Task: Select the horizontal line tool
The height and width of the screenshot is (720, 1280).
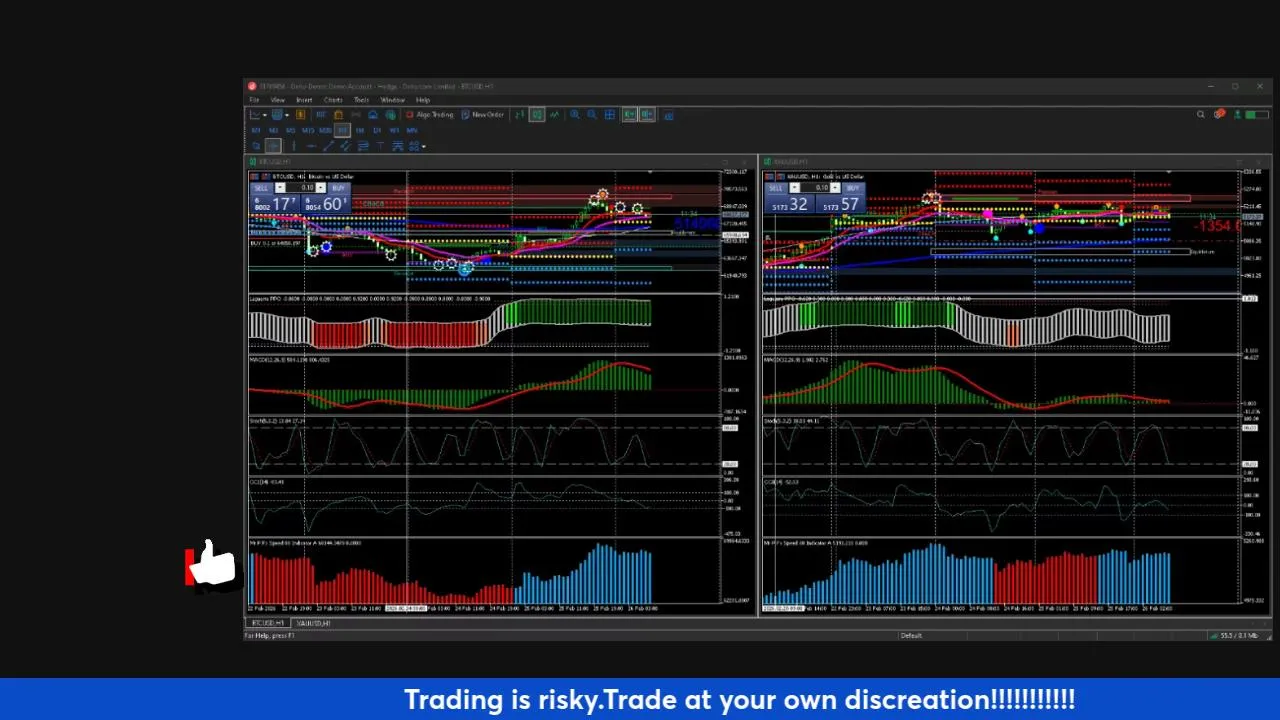Action: 312,146
